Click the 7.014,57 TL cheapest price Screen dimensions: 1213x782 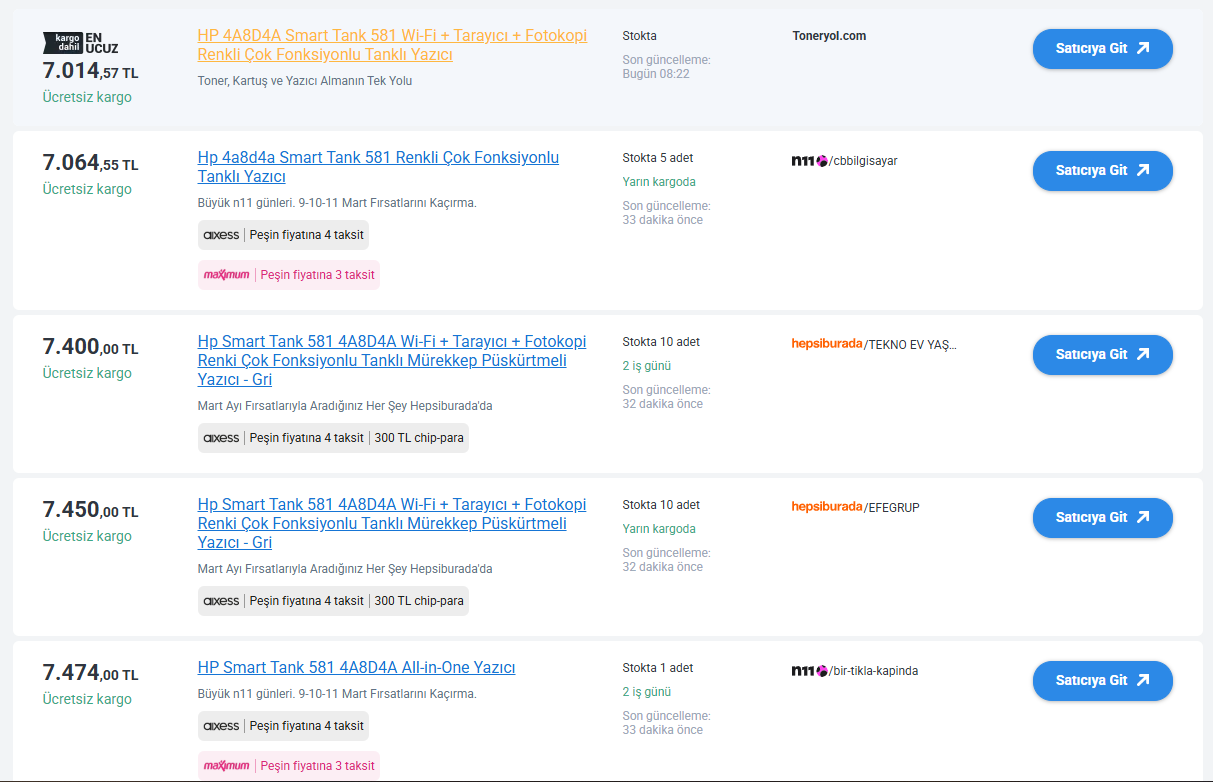pos(90,71)
